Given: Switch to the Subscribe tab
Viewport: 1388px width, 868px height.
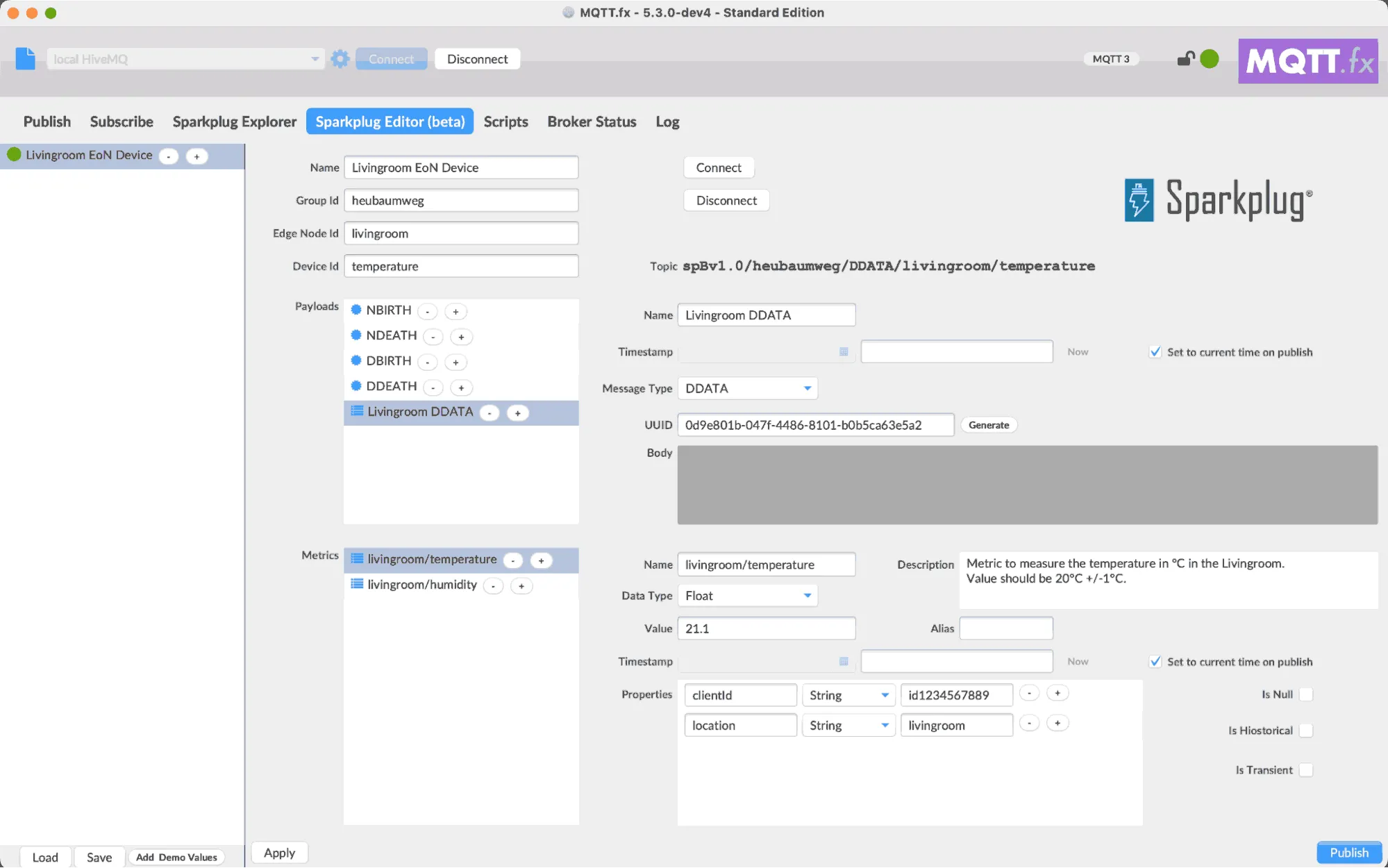Looking at the screenshot, I should click(x=122, y=122).
